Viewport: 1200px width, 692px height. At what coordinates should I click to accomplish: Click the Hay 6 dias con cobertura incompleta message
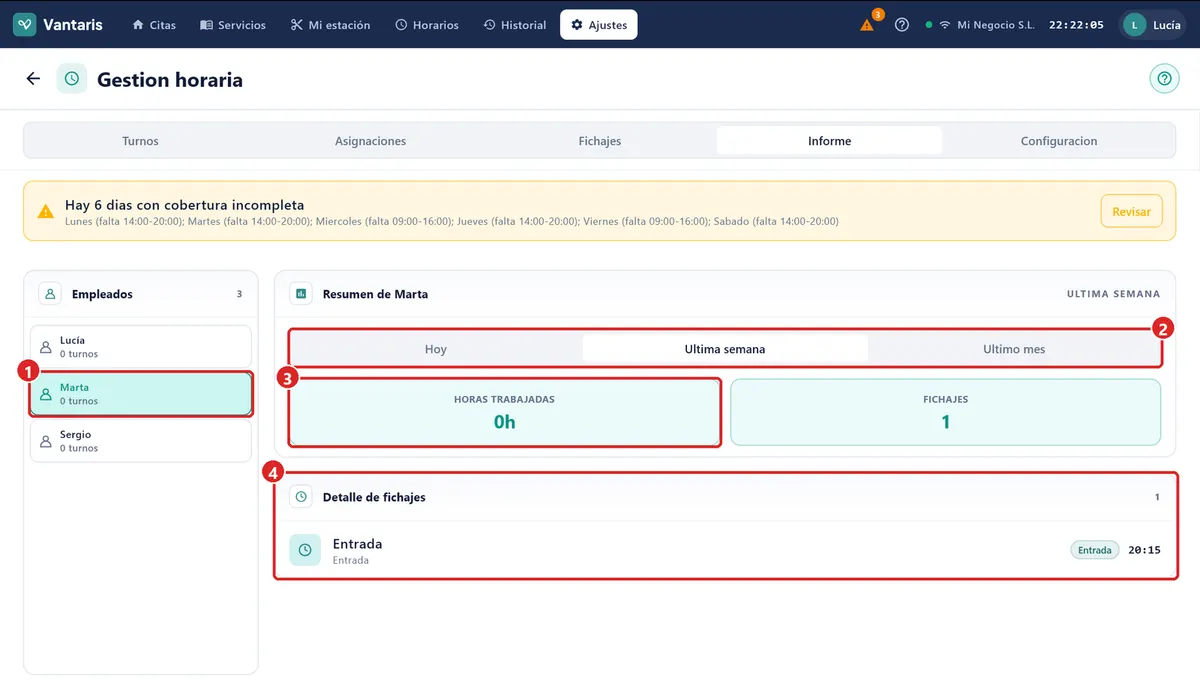coord(185,205)
